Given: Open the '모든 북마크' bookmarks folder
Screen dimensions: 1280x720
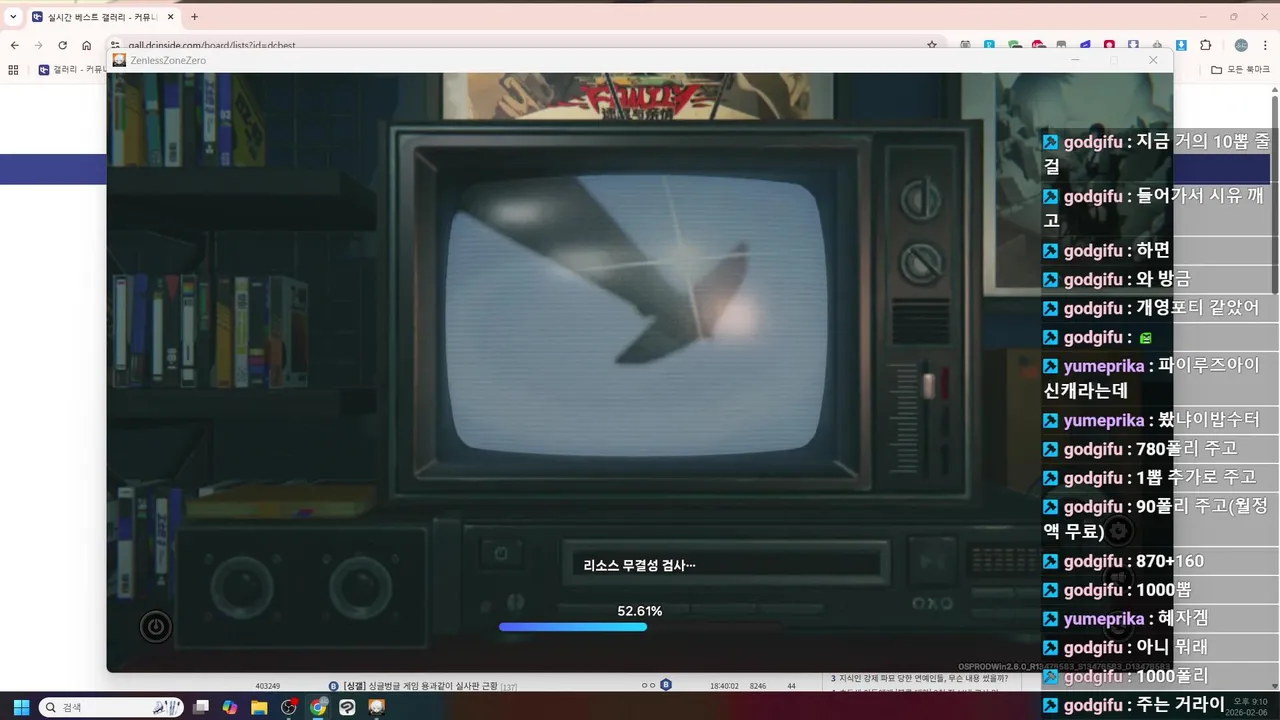Looking at the screenshot, I should coord(1240,70).
